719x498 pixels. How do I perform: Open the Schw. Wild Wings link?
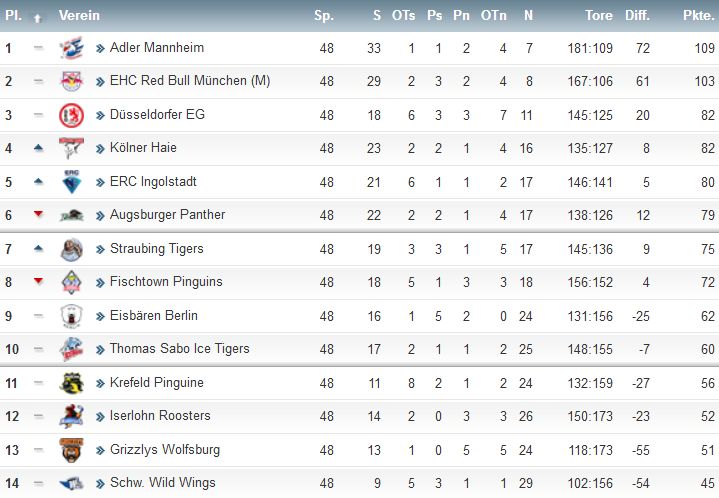point(163,483)
